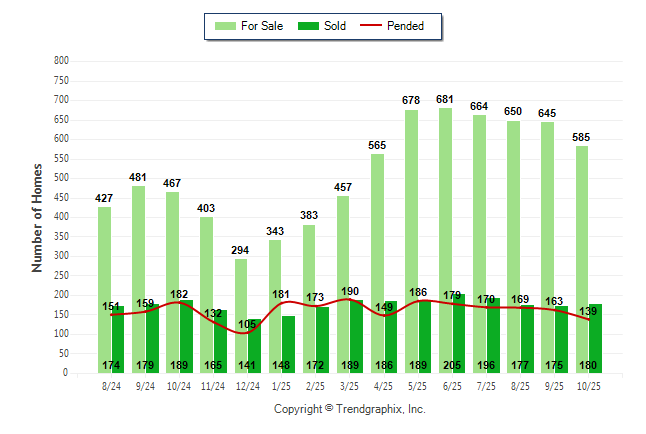Click the Pended data label 105
The width and height of the screenshot is (646, 434).
tap(248, 324)
